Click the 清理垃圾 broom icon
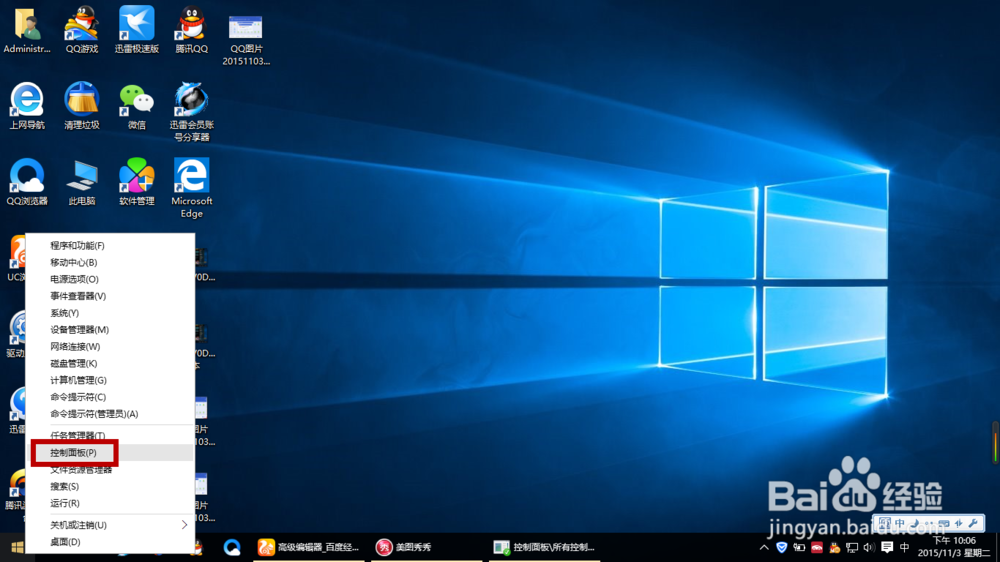1000x562 pixels. (x=82, y=106)
